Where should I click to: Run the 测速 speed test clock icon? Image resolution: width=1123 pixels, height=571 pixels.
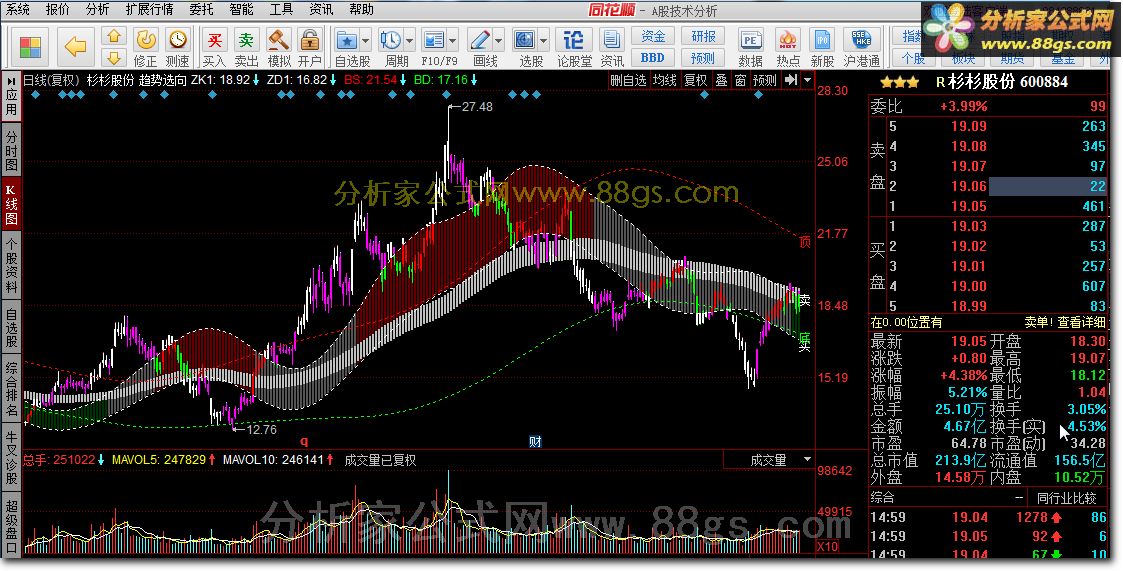177,47
